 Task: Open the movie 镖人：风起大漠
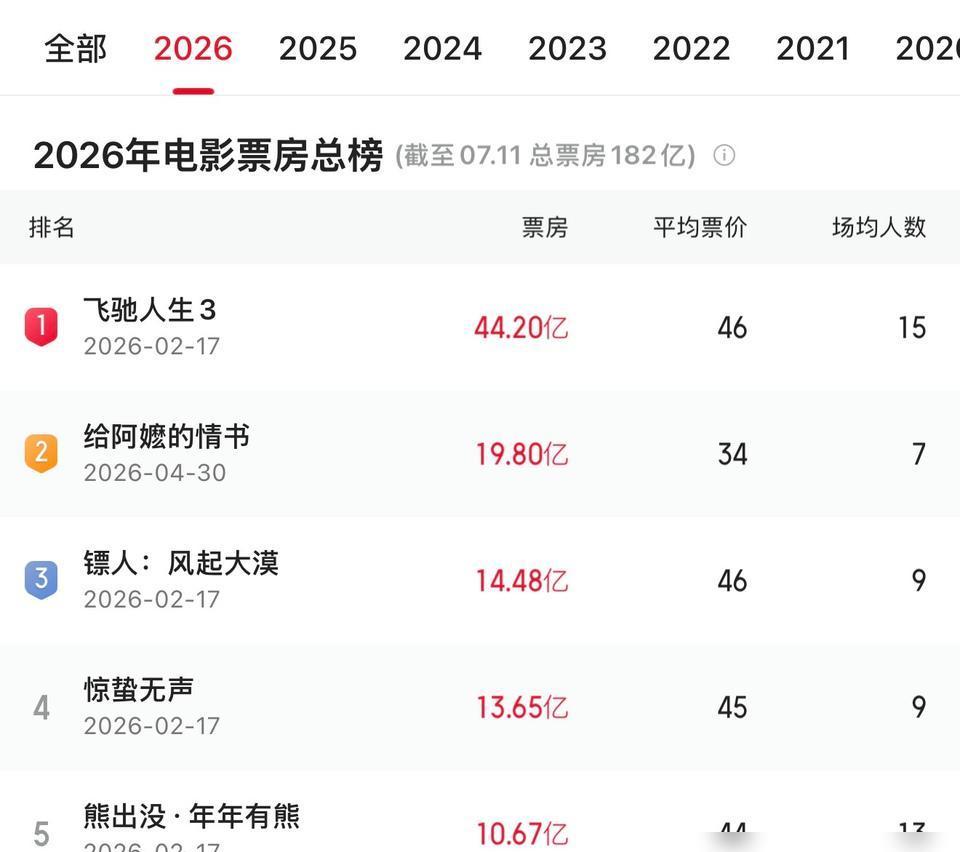[x=181, y=562]
